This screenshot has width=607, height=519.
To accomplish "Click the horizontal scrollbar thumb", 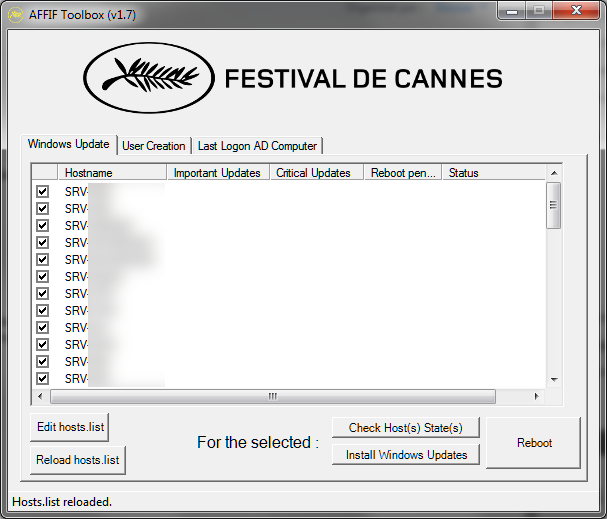I will click(273, 396).
